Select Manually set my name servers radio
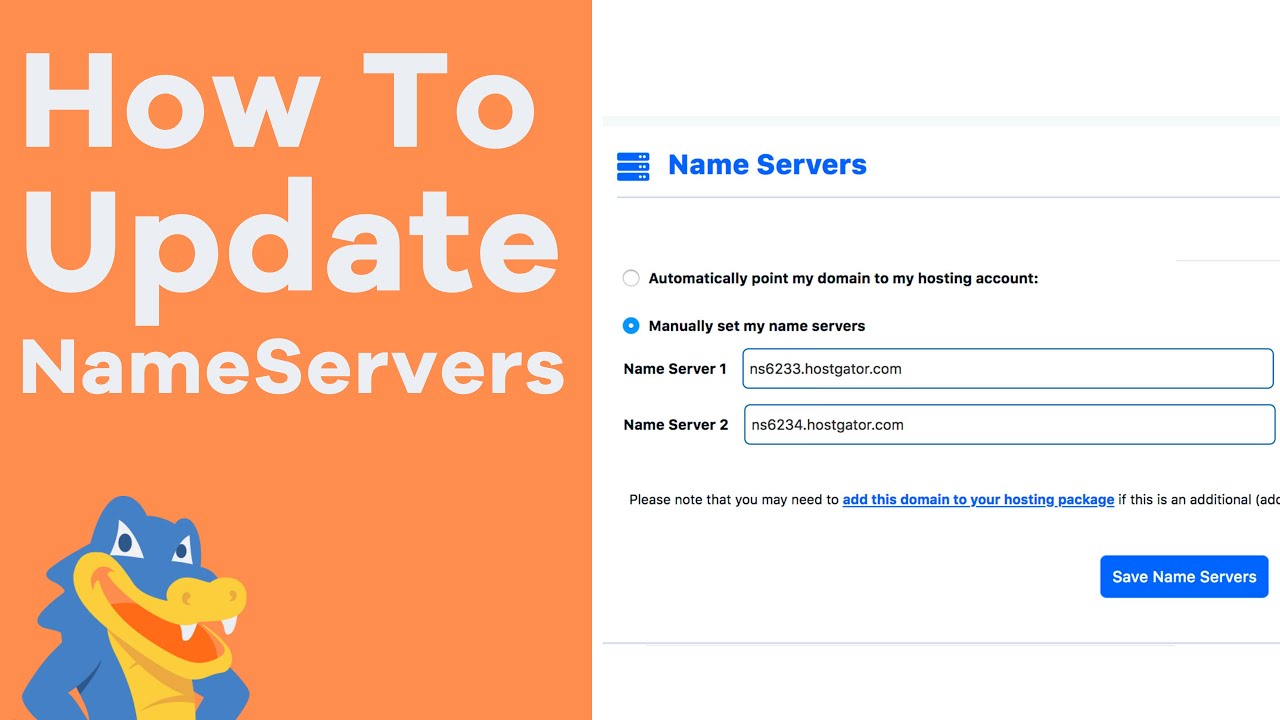Image resolution: width=1280 pixels, height=720 pixels. tap(631, 325)
